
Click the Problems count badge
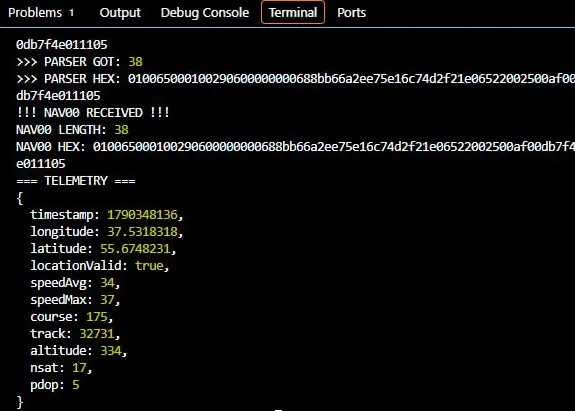coord(72,13)
